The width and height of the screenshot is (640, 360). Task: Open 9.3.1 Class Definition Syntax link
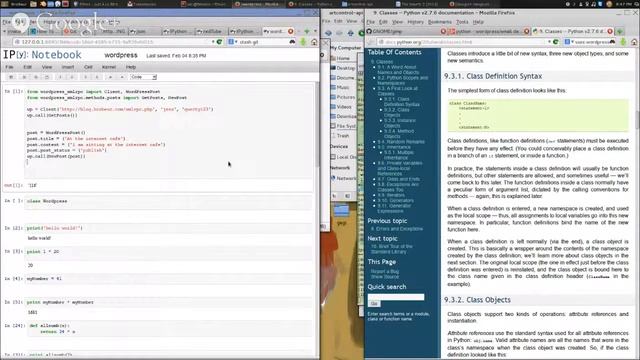pyautogui.click(x=401, y=102)
